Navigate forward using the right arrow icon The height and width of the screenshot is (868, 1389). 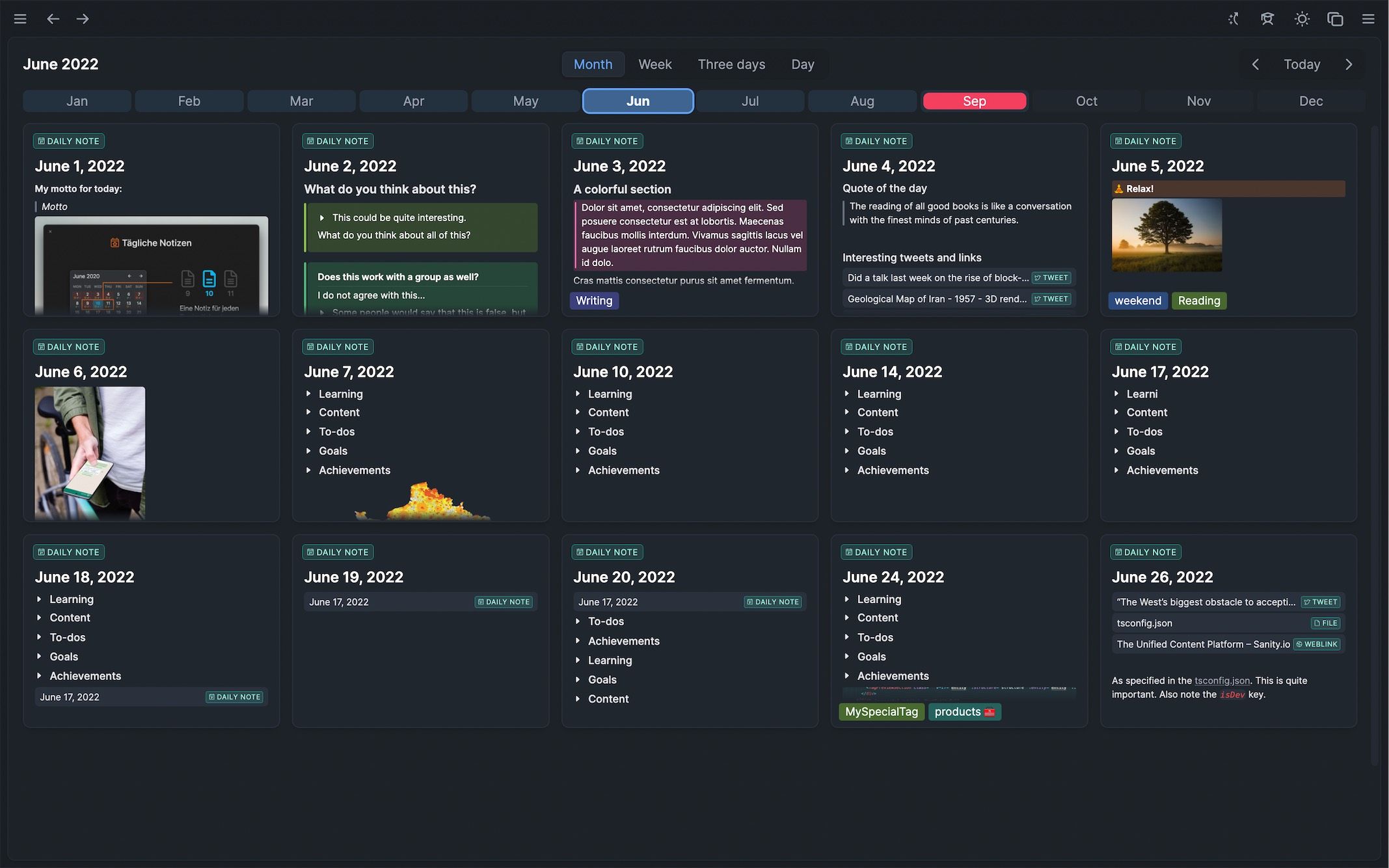[x=83, y=19]
